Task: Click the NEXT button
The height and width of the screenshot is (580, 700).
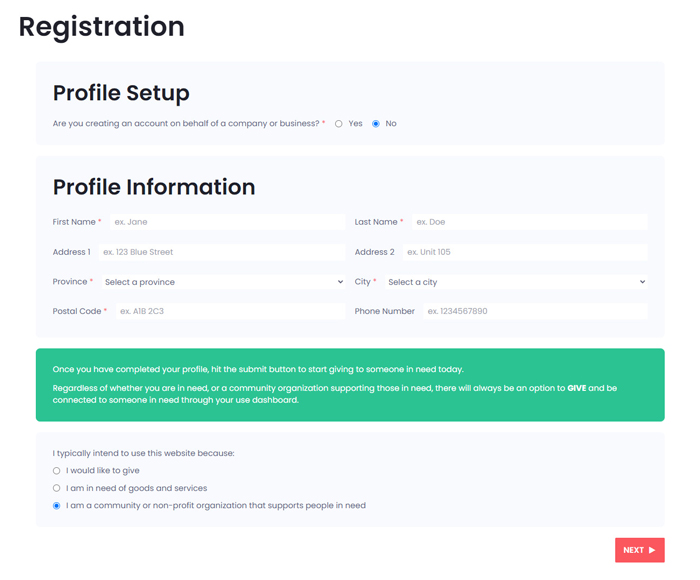Action: 640,550
